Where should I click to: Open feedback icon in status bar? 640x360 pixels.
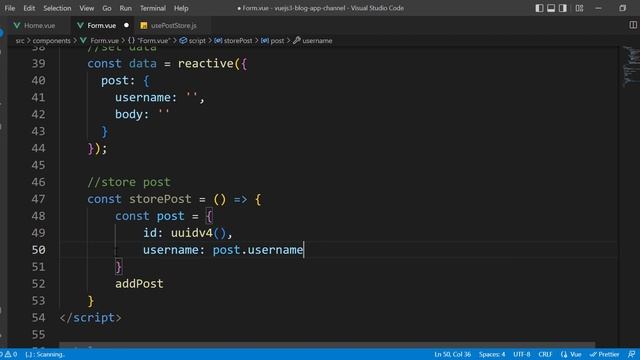(x=631, y=354)
